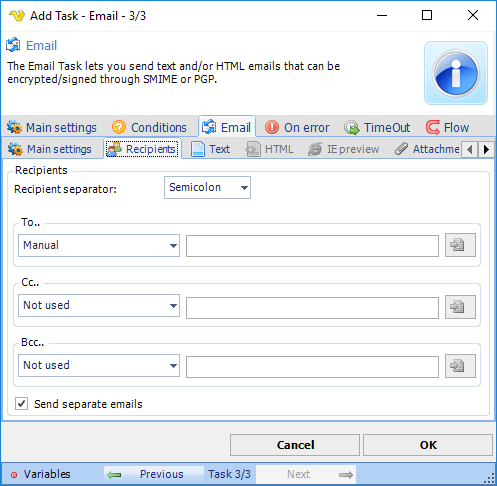This screenshot has width=497, height=486.
Task: Open the Bcc source dropdown
Action: coord(99,365)
